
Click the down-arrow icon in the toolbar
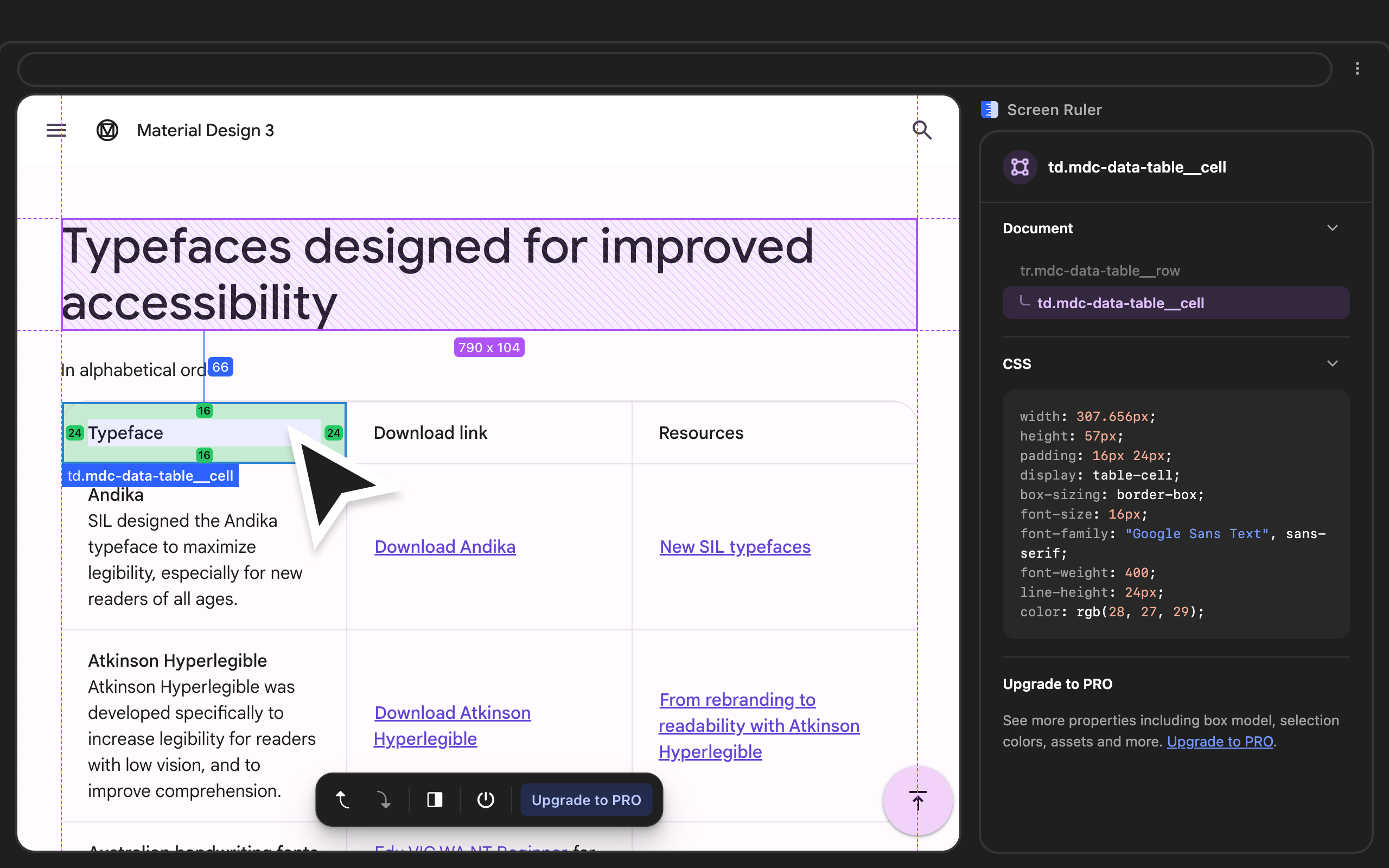click(x=384, y=800)
